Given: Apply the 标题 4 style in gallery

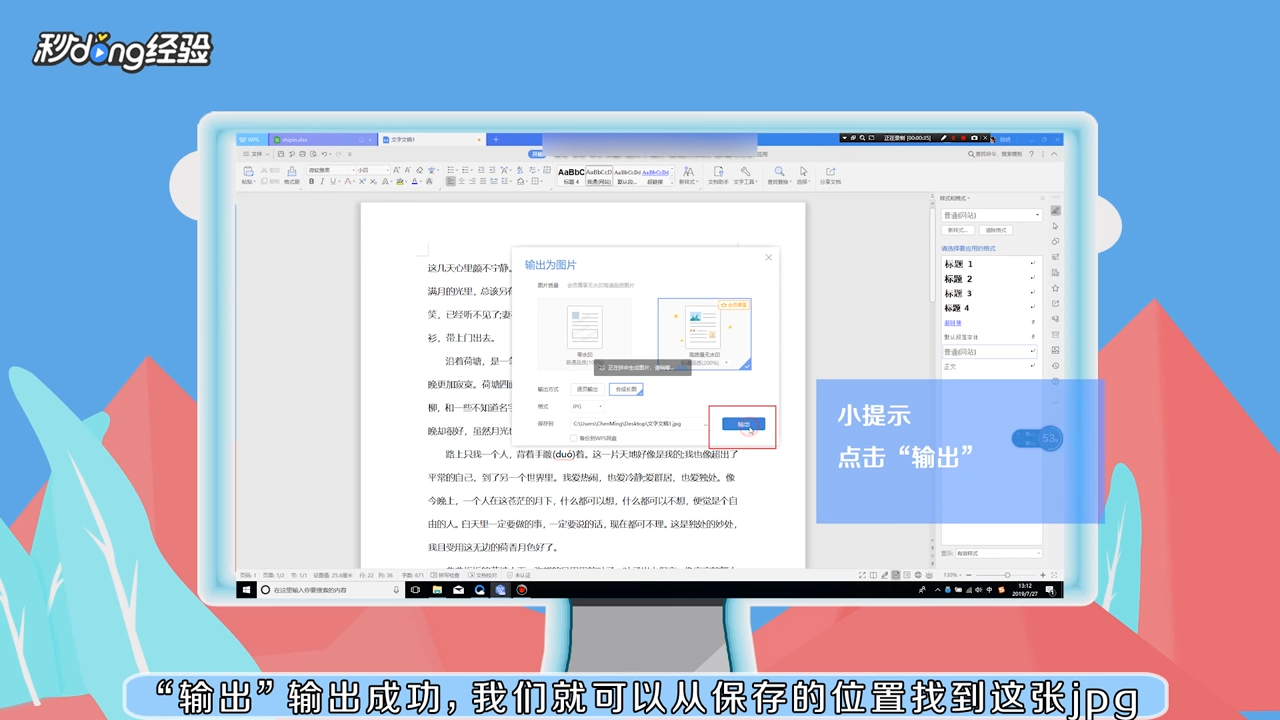Looking at the screenshot, I should click(571, 175).
